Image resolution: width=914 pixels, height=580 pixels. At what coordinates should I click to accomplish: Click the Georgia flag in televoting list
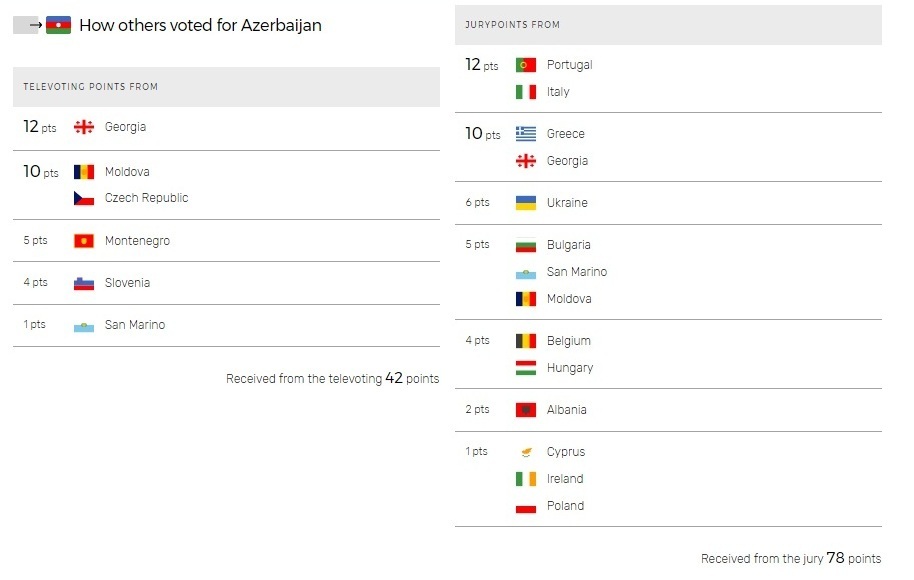point(84,127)
